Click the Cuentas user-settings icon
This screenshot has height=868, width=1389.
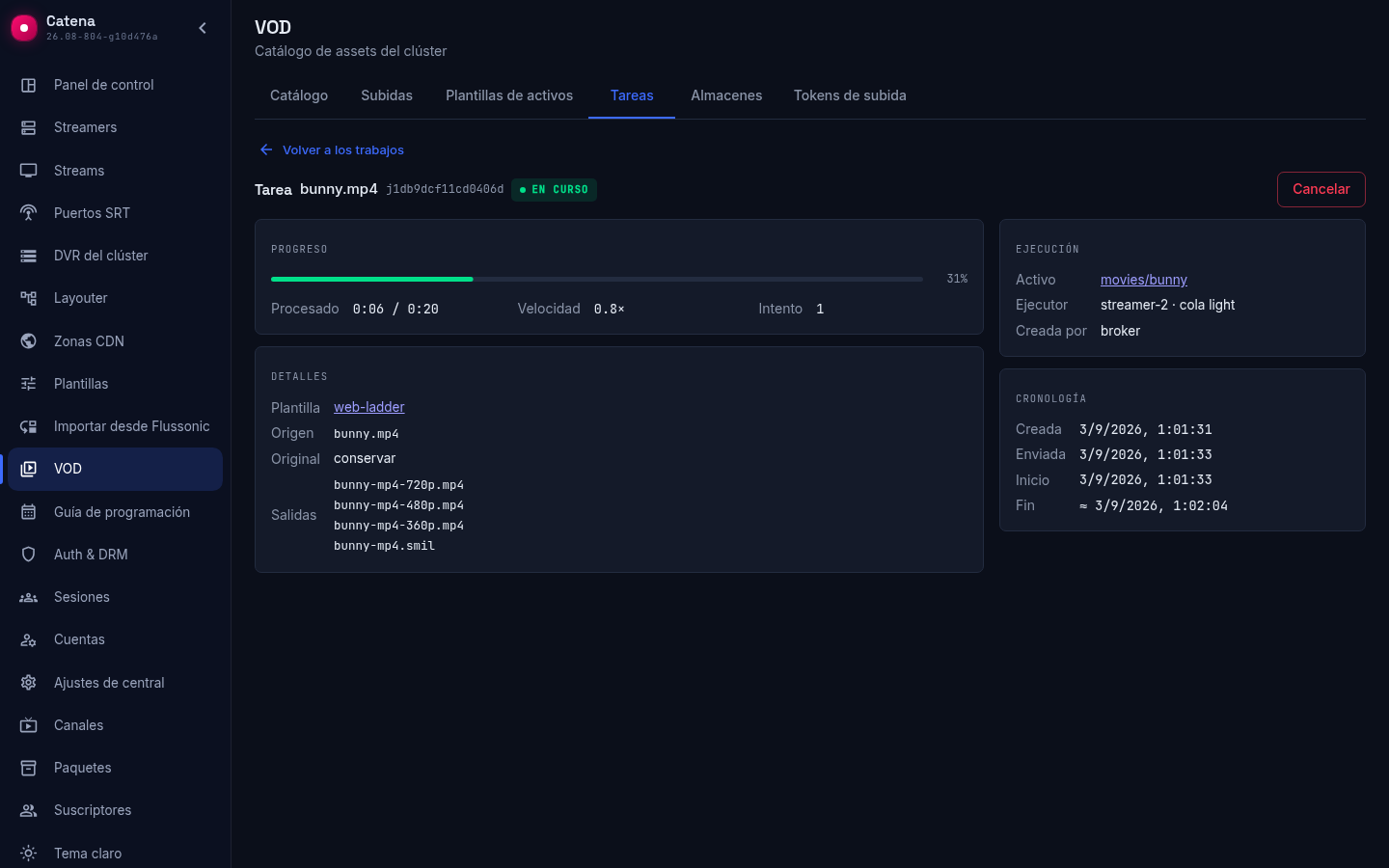pos(29,639)
